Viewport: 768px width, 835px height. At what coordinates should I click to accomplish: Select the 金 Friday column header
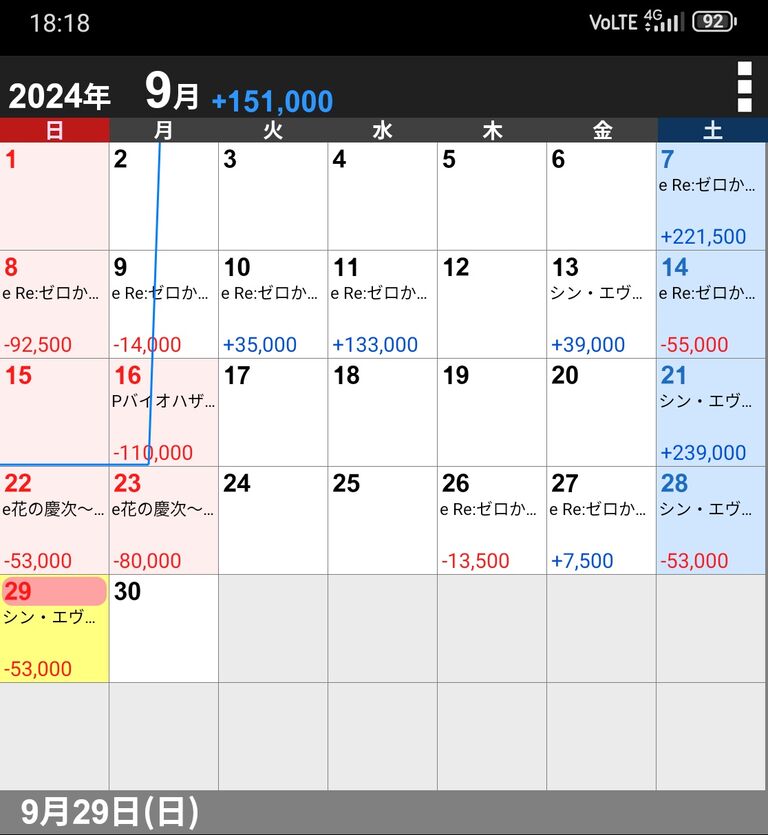[x=602, y=130]
